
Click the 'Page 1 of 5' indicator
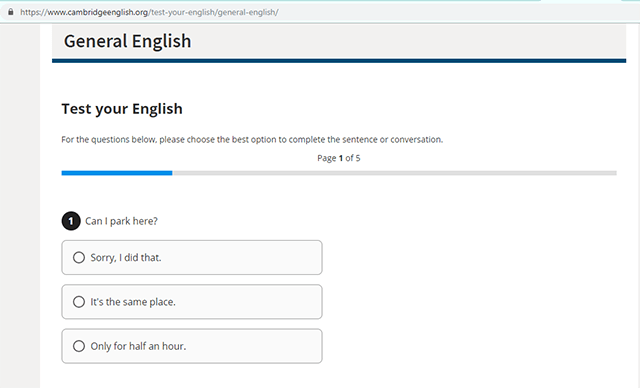point(339,158)
